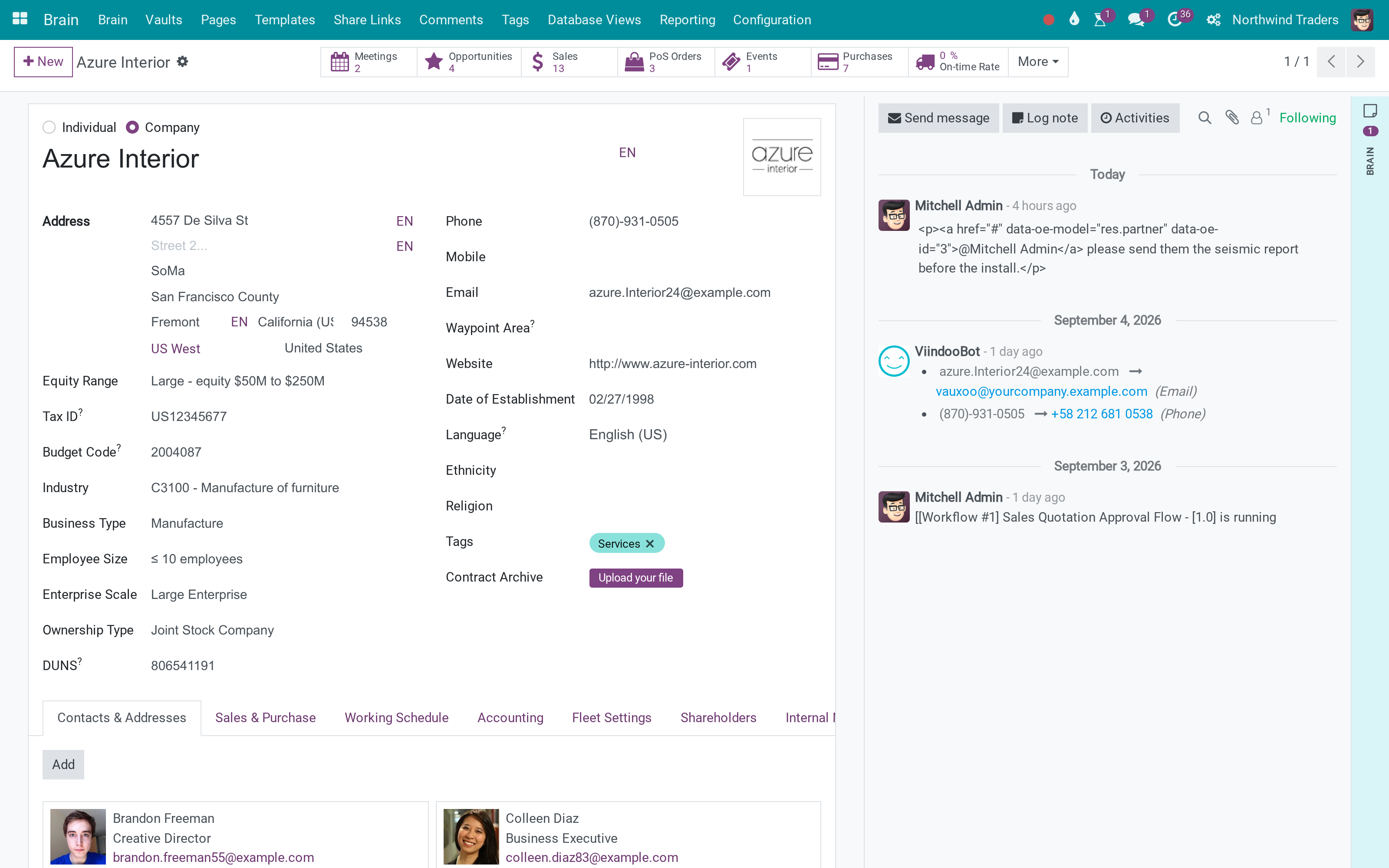Open the hourglass approvals indicator
This screenshot has width=1389, height=868.
tap(1100, 20)
